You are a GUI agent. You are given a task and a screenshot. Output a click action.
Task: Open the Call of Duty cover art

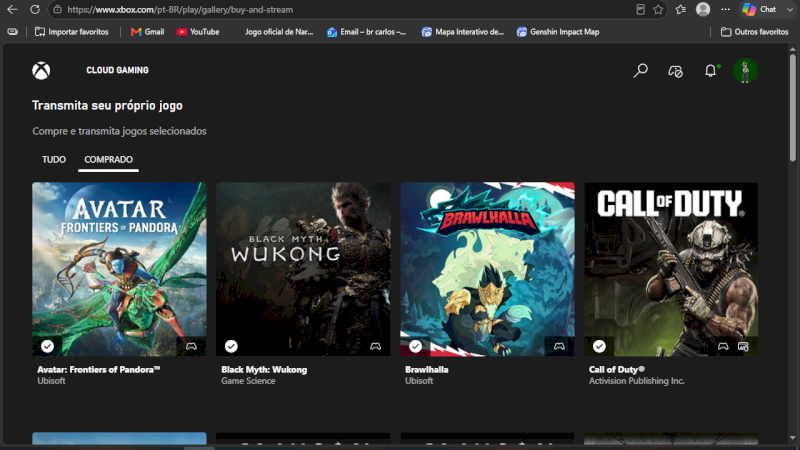pyautogui.click(x=671, y=269)
